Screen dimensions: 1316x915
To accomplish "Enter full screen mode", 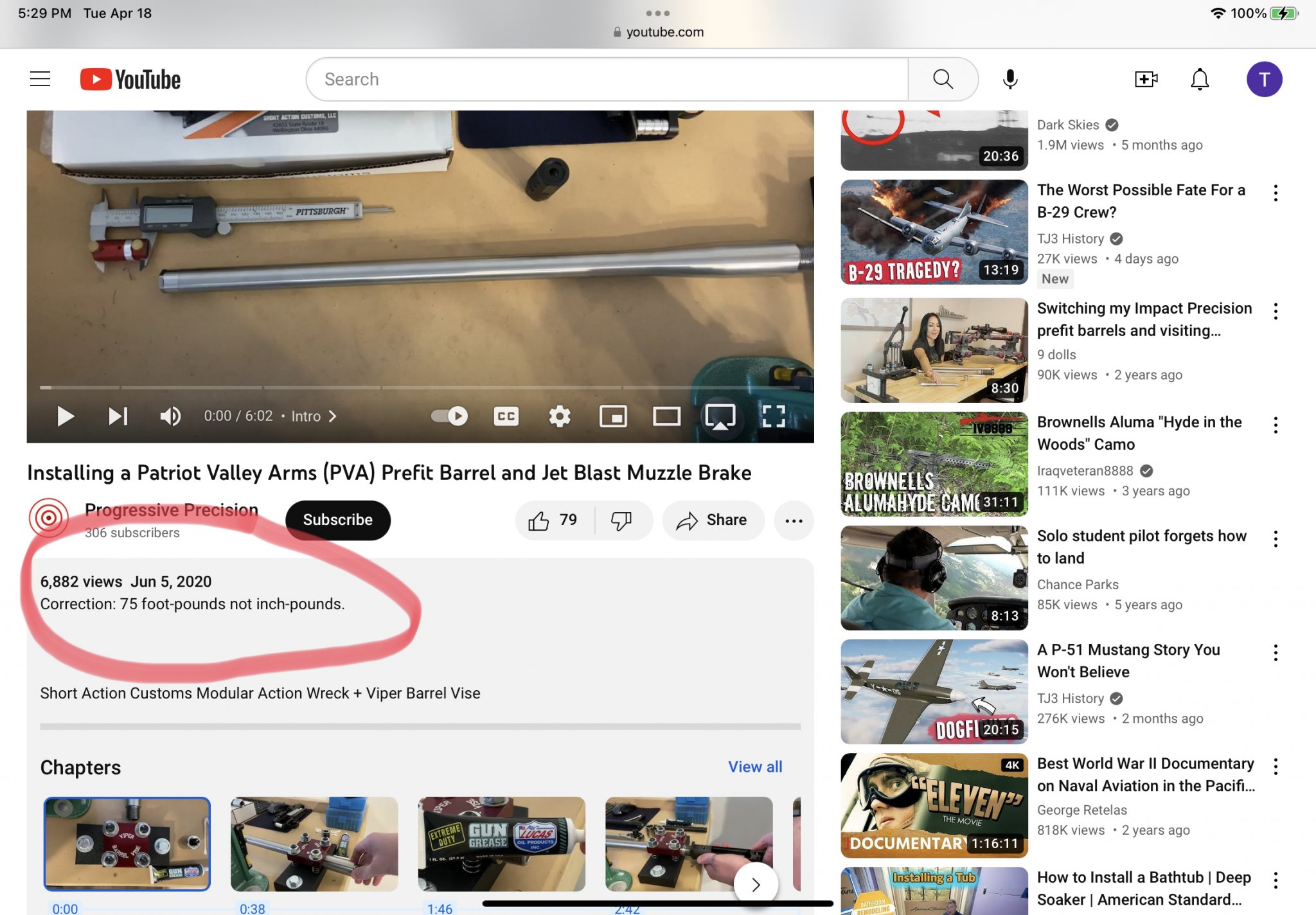I will coord(774,416).
